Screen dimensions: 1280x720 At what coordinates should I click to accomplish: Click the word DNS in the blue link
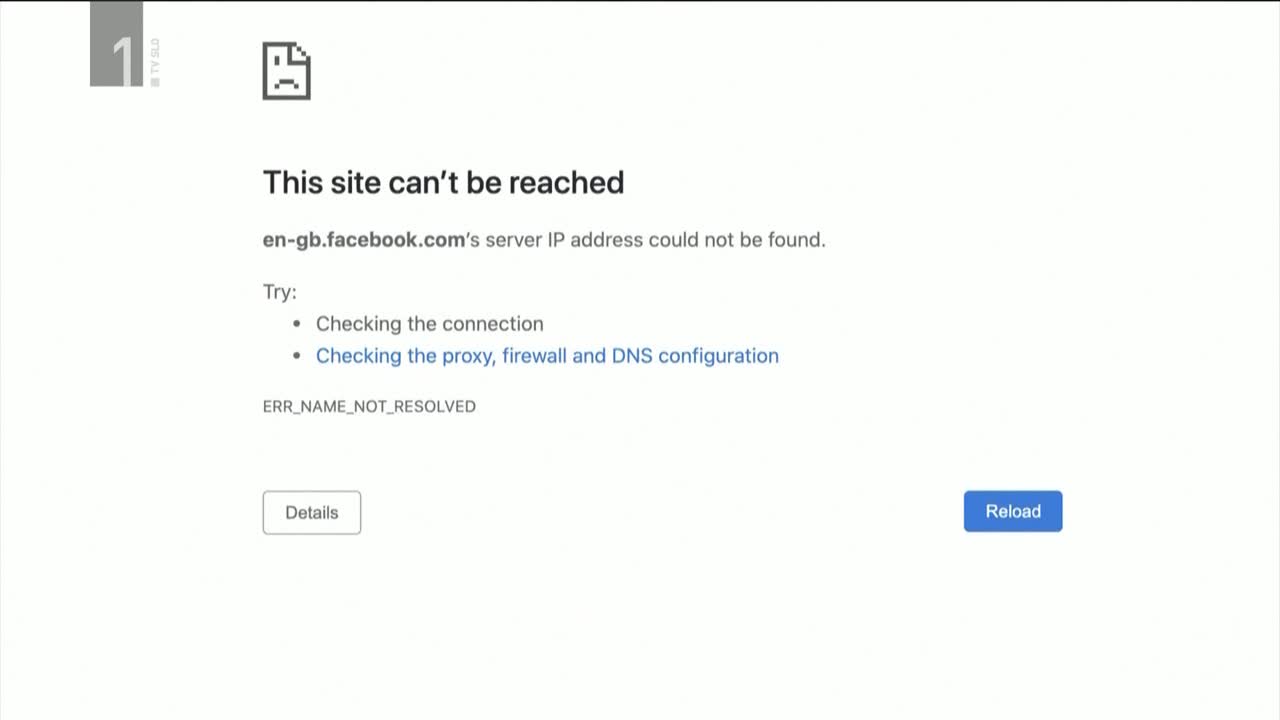(x=632, y=356)
